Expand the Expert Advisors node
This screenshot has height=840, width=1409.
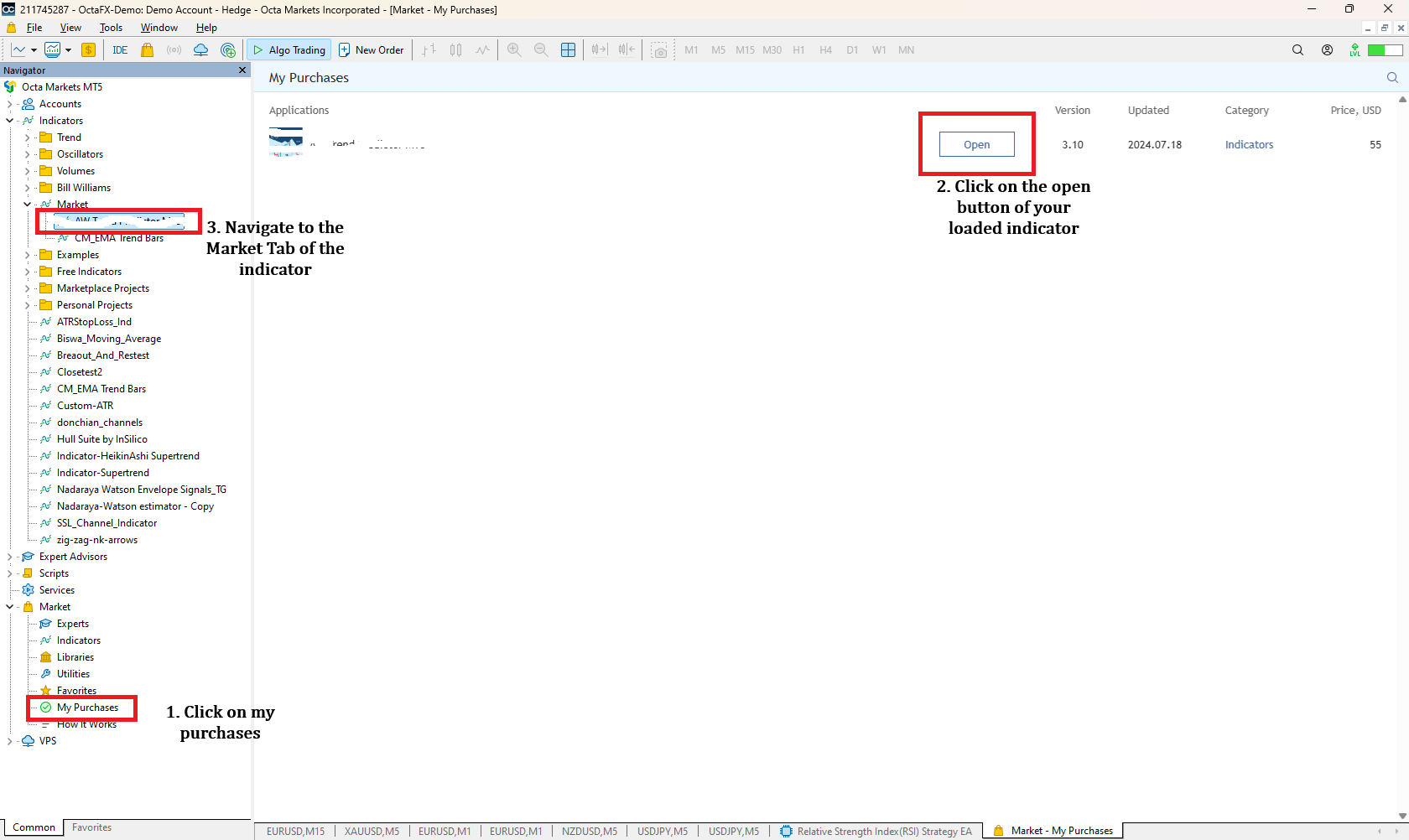[9, 557]
